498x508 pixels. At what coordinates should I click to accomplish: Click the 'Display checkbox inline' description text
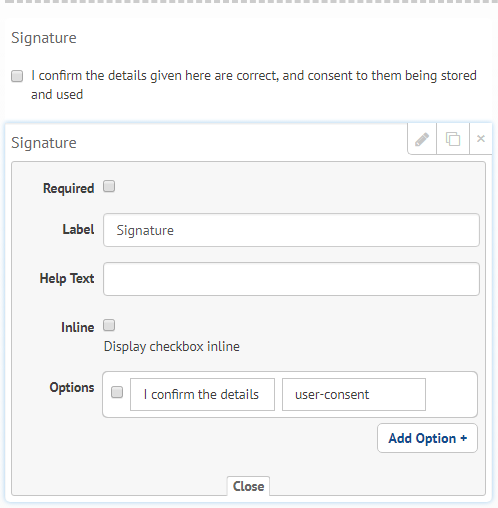172,347
